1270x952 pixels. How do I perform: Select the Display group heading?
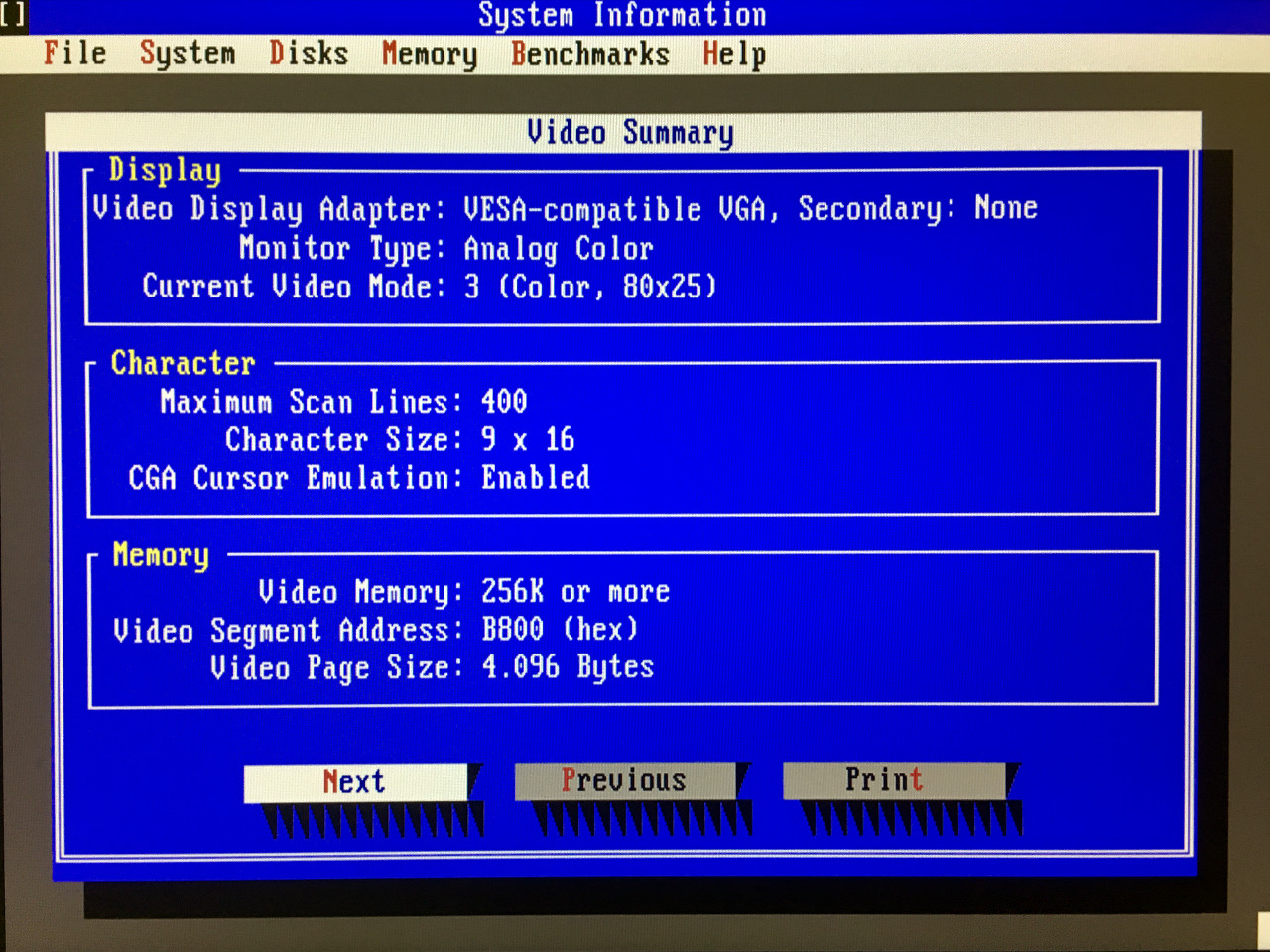pos(165,171)
